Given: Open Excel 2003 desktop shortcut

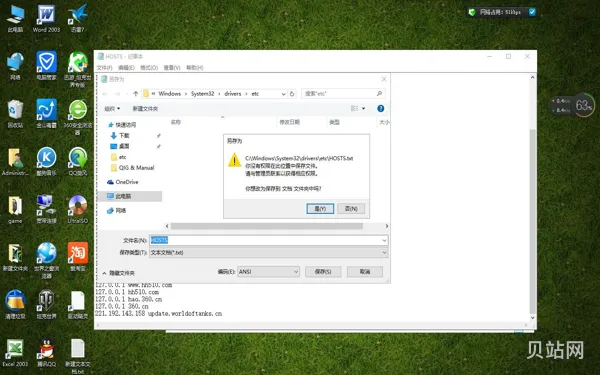Looking at the screenshot, I should (x=15, y=353).
